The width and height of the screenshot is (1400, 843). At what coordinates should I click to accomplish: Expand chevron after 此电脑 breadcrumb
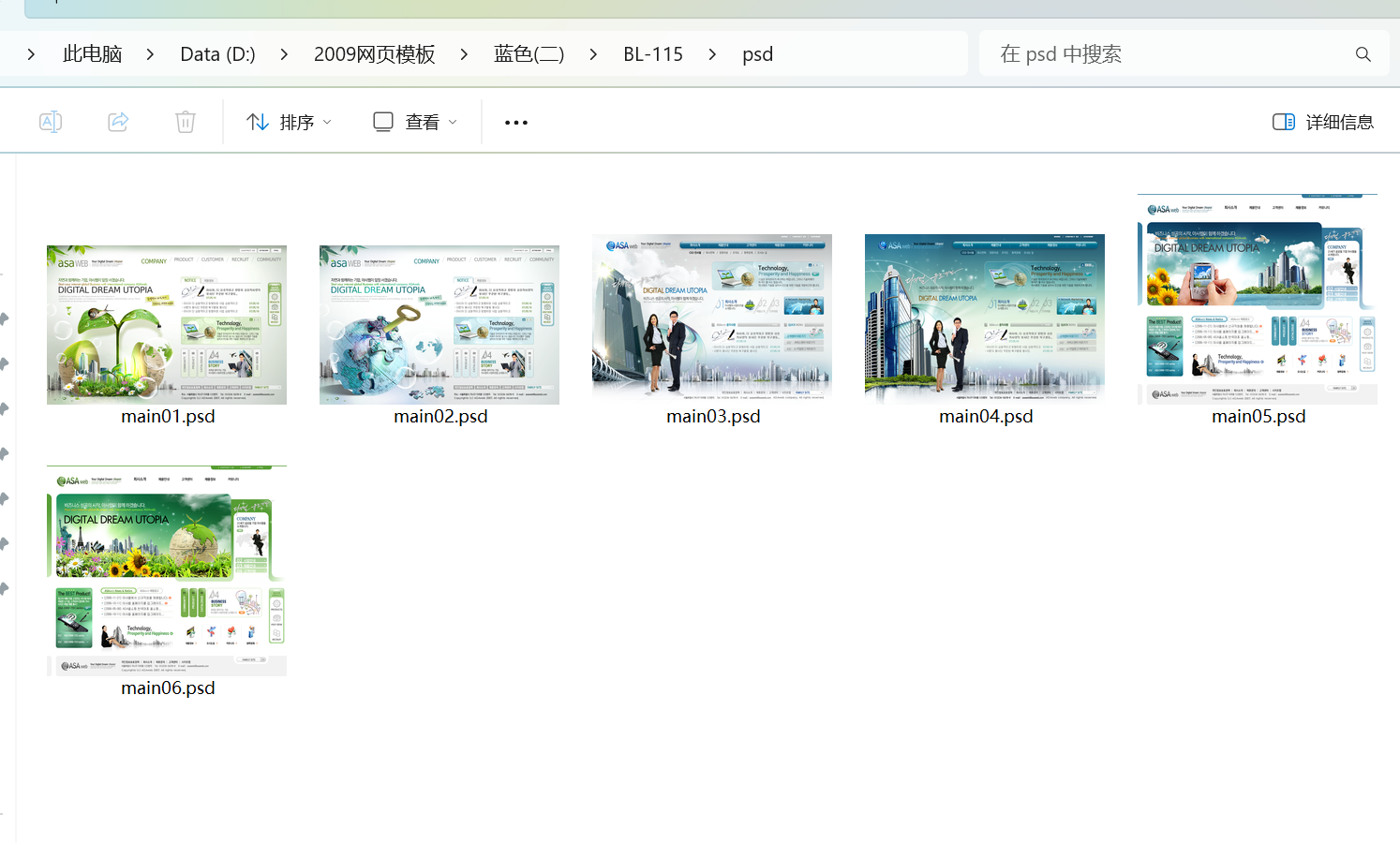coord(150,54)
